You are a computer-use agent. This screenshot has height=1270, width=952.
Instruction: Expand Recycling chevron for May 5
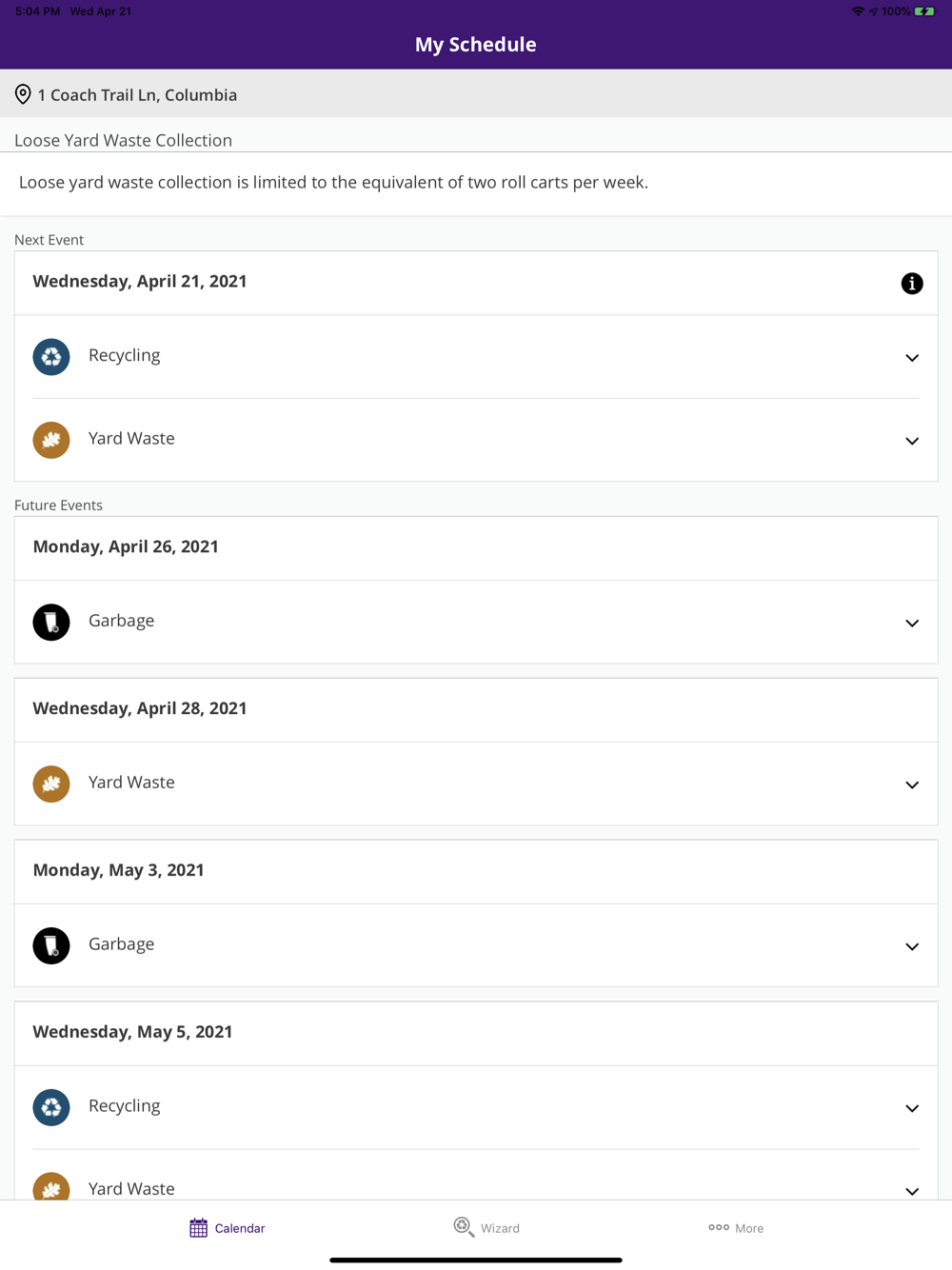(911, 1108)
